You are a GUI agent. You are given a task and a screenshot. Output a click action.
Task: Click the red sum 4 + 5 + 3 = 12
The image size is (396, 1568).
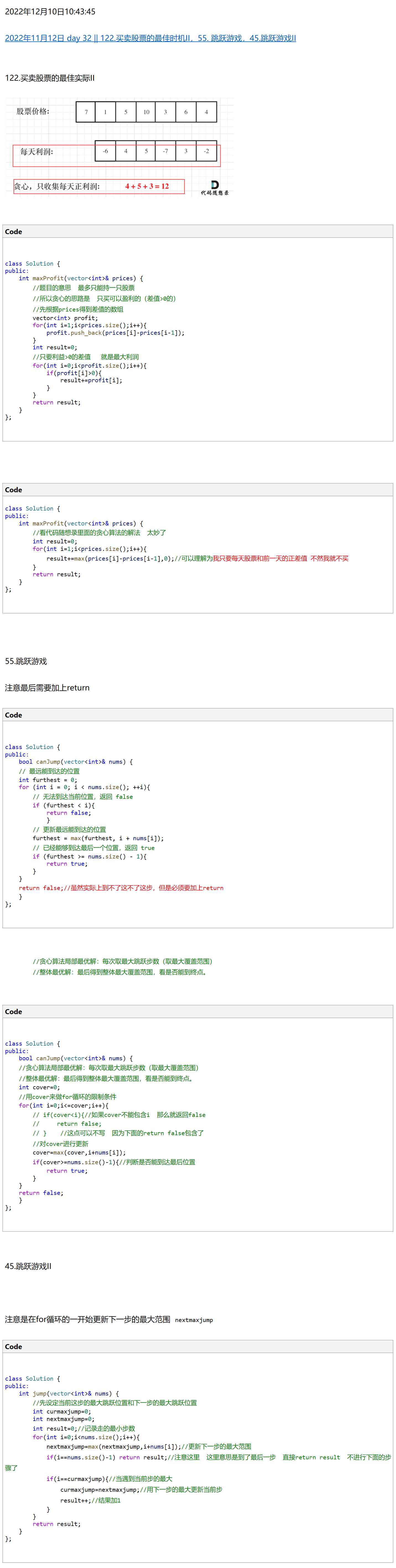[x=147, y=186]
